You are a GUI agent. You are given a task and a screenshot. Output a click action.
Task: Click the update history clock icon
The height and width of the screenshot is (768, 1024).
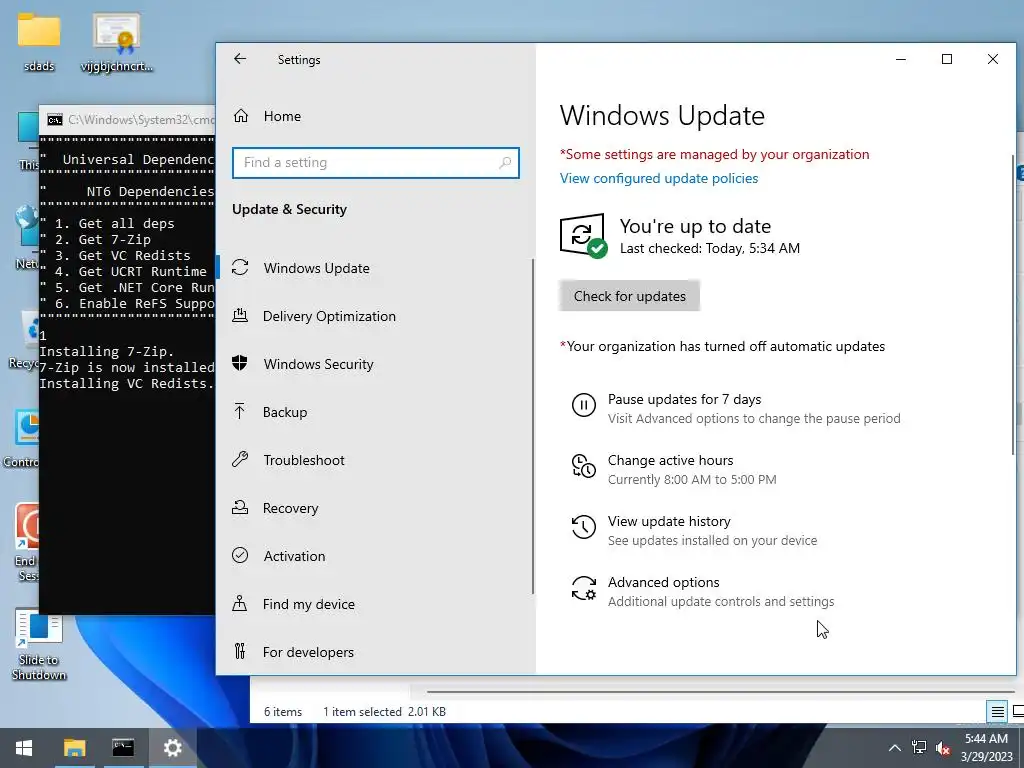(584, 527)
